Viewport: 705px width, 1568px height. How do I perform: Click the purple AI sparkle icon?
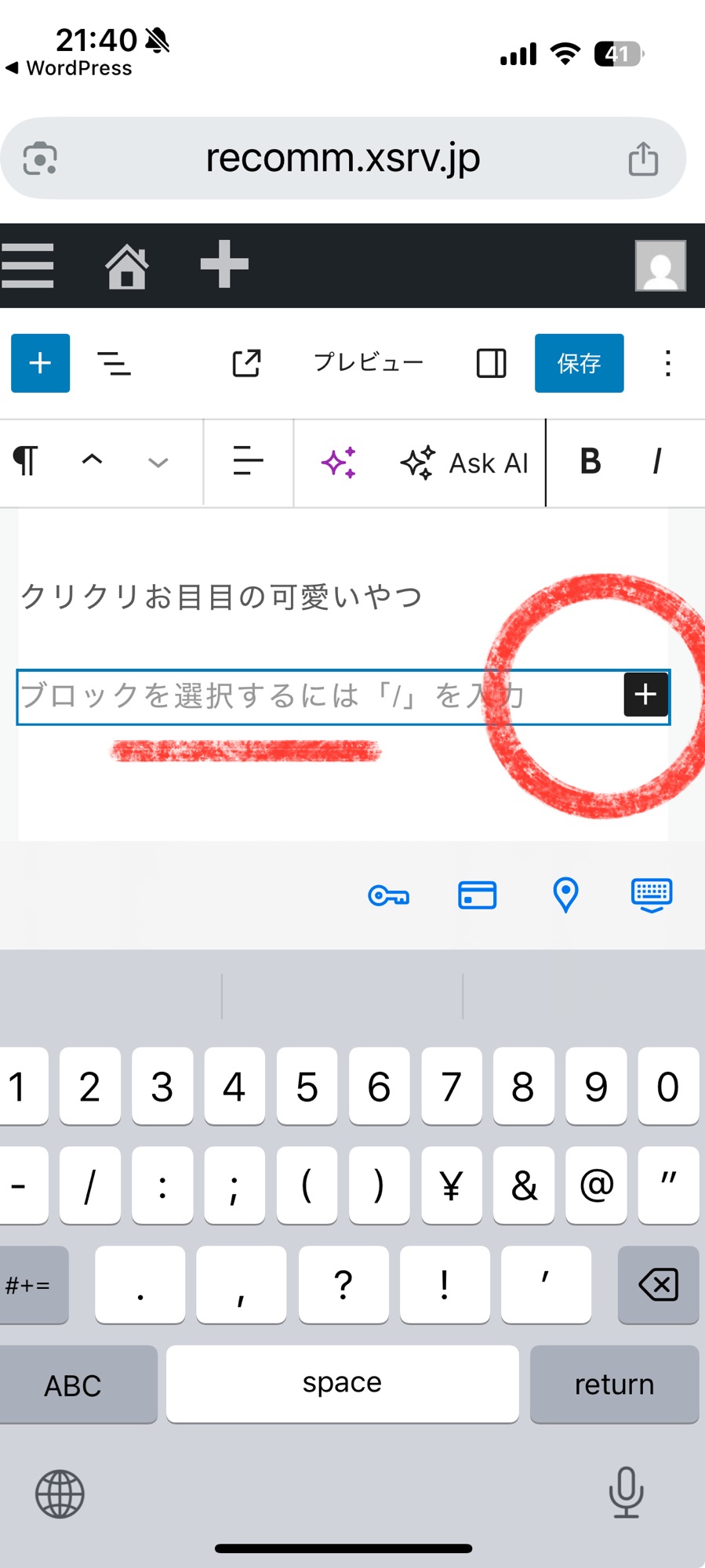click(x=339, y=462)
